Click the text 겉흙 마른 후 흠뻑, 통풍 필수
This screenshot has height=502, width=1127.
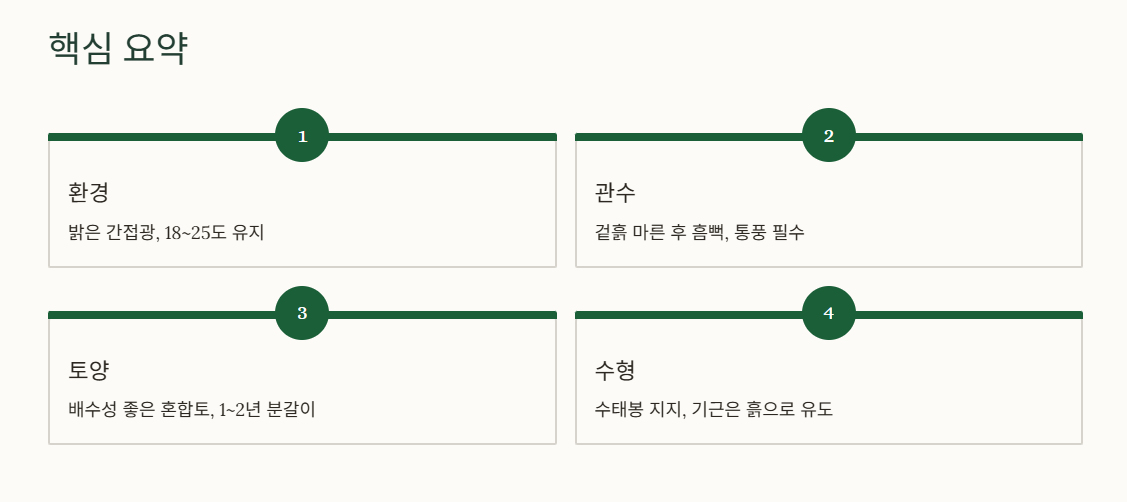[700, 232]
